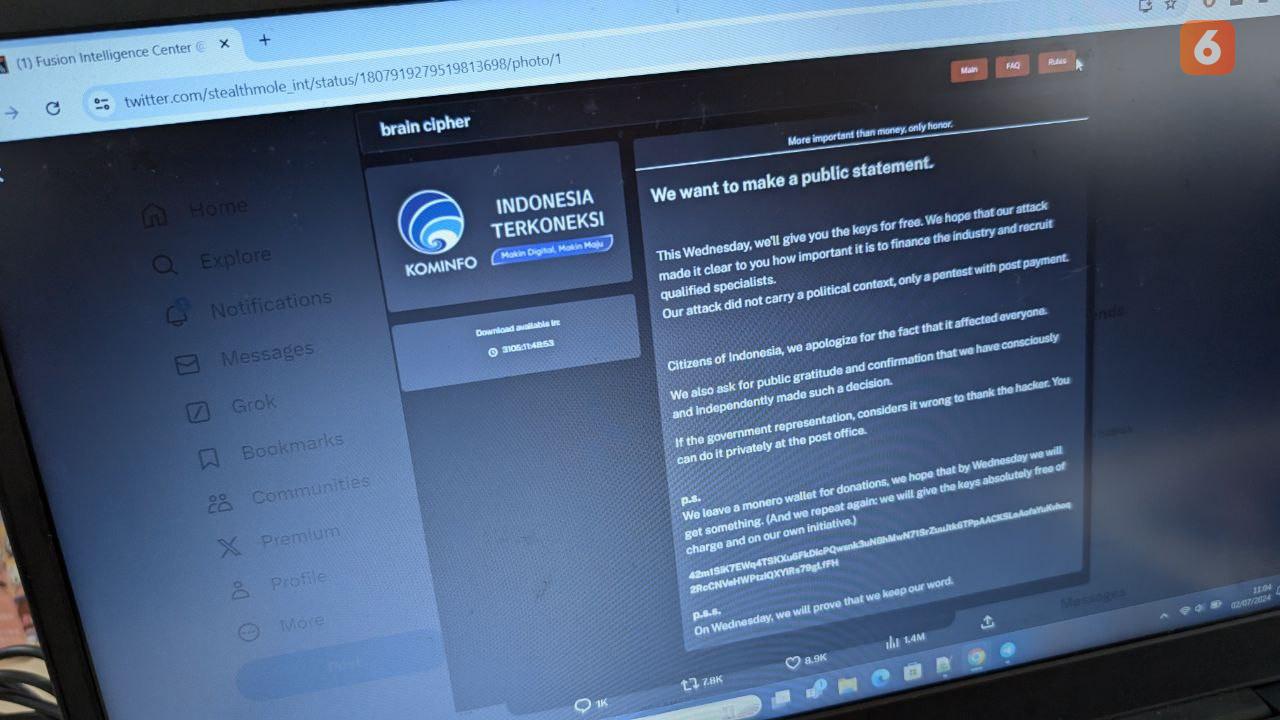Screen dimensions: 1280x720
Task: Open a new browser tab
Action: coord(265,40)
